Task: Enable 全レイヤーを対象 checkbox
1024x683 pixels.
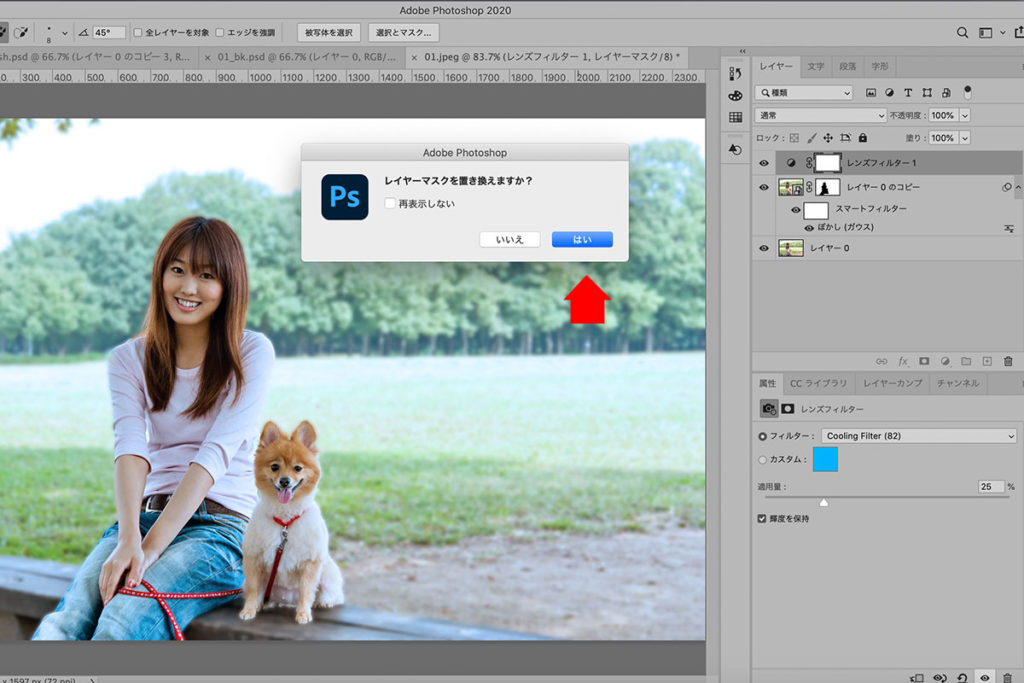Action: [x=138, y=32]
